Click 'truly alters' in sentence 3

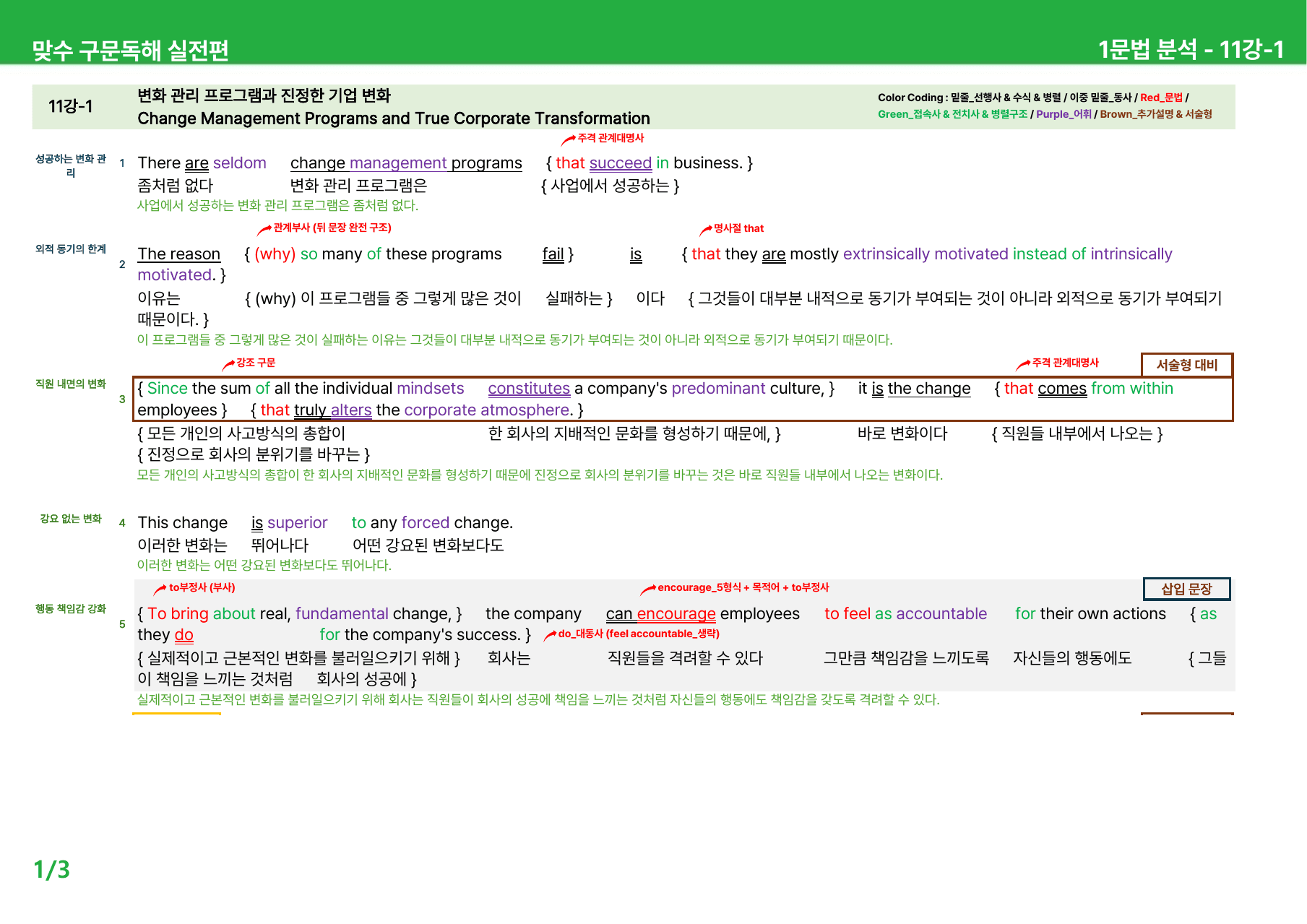click(x=333, y=410)
